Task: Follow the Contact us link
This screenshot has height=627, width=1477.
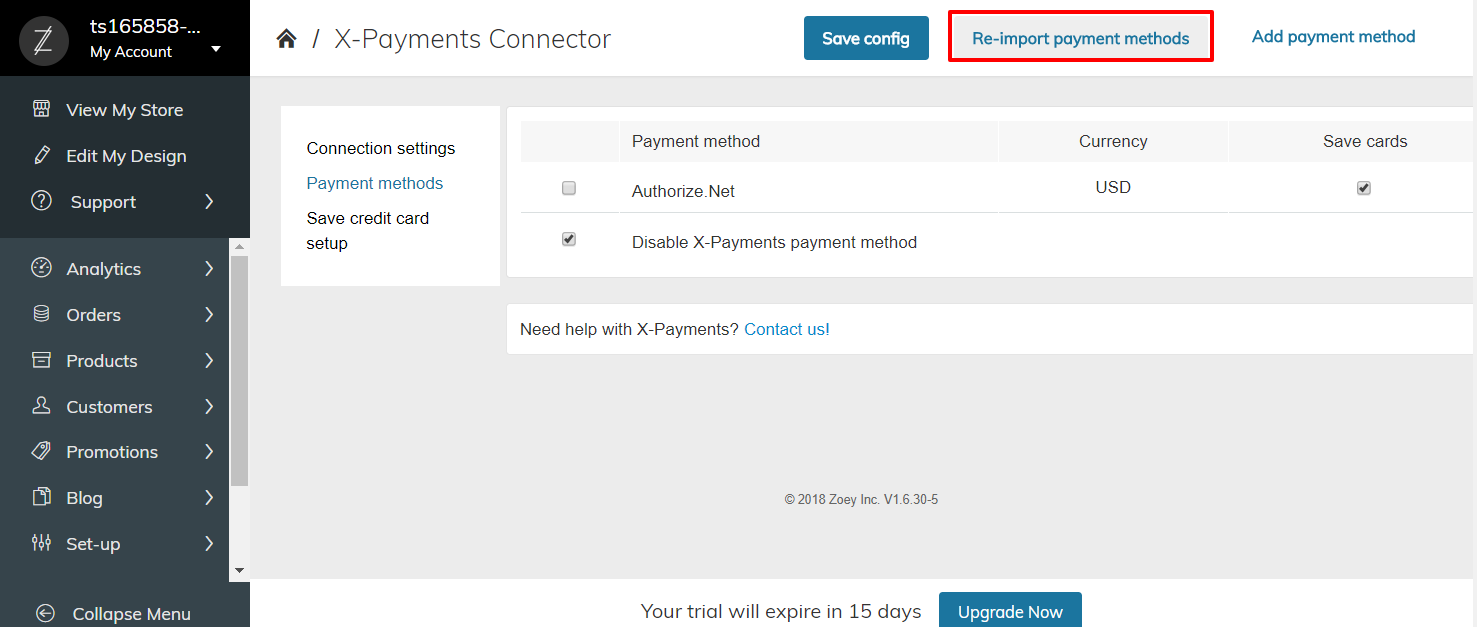Action: pos(785,329)
